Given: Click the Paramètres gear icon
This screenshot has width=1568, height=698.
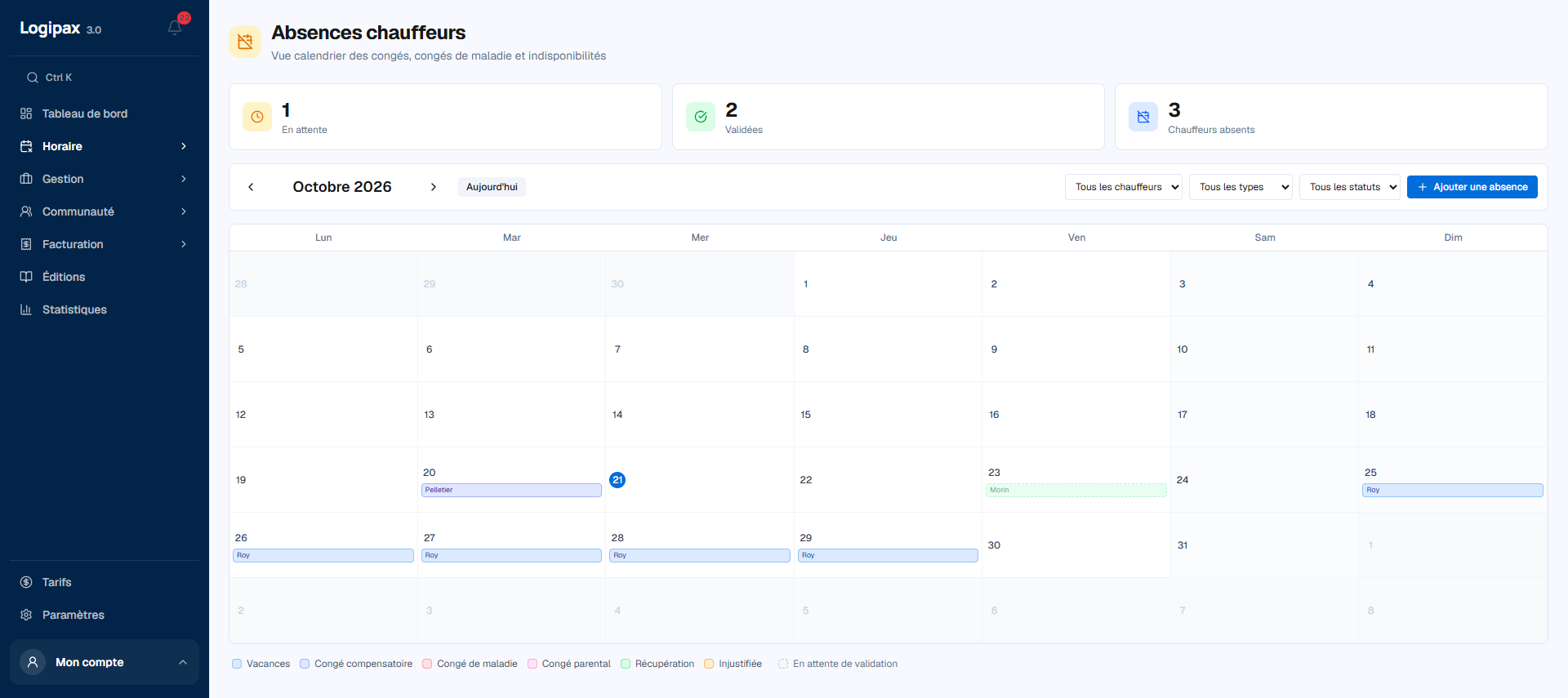Looking at the screenshot, I should tap(26, 615).
